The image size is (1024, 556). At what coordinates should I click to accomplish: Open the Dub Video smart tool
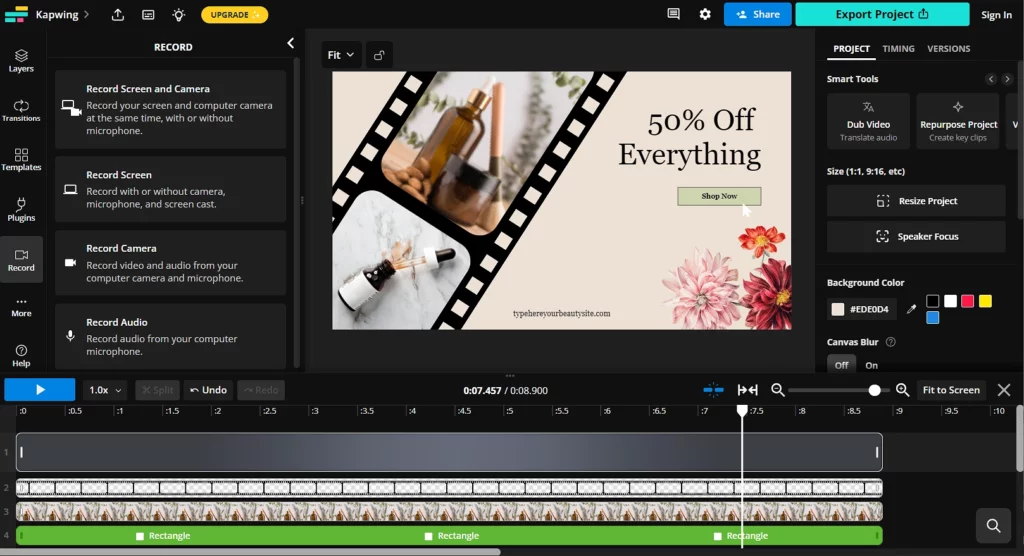tap(868, 122)
